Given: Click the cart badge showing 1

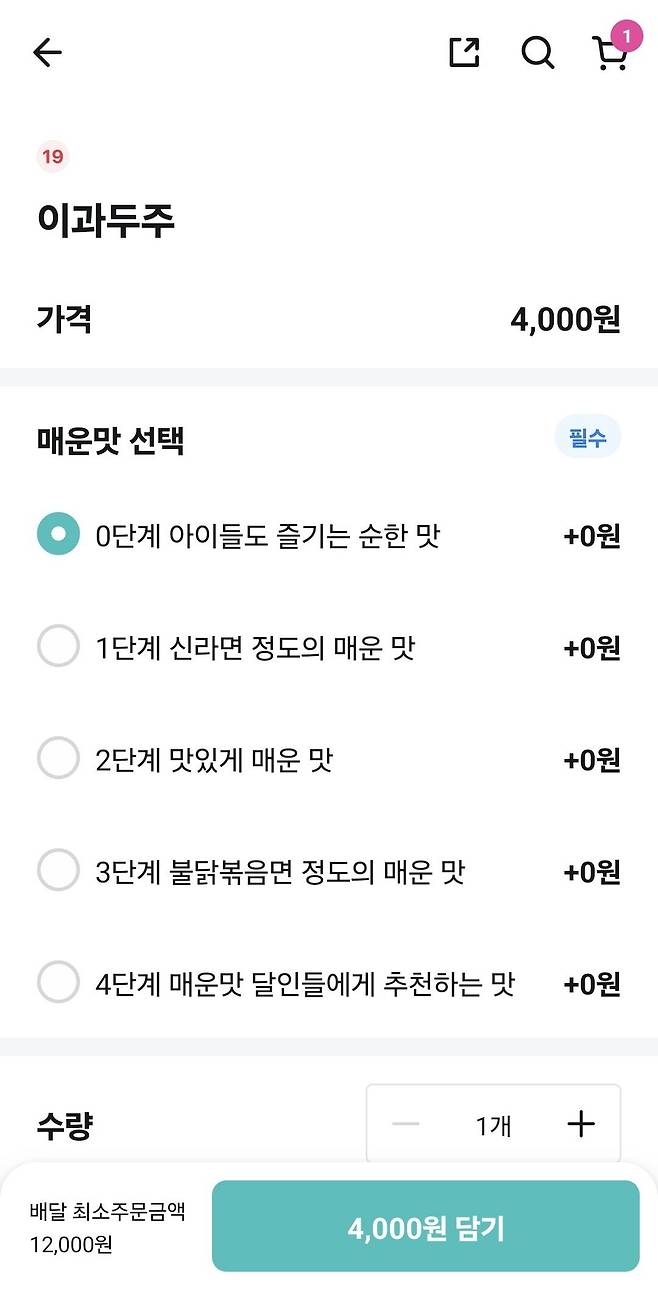Looking at the screenshot, I should point(627,35).
